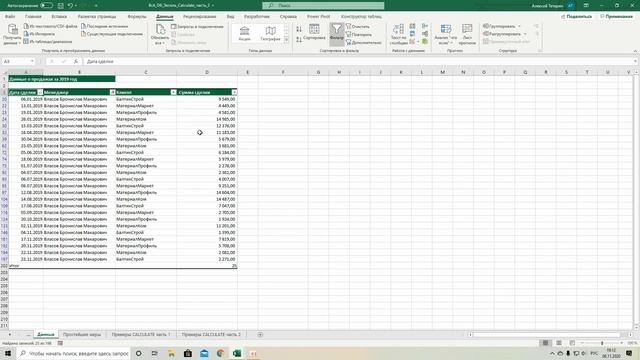Select column D header
This screenshot has height=360, width=640.
[207, 72]
